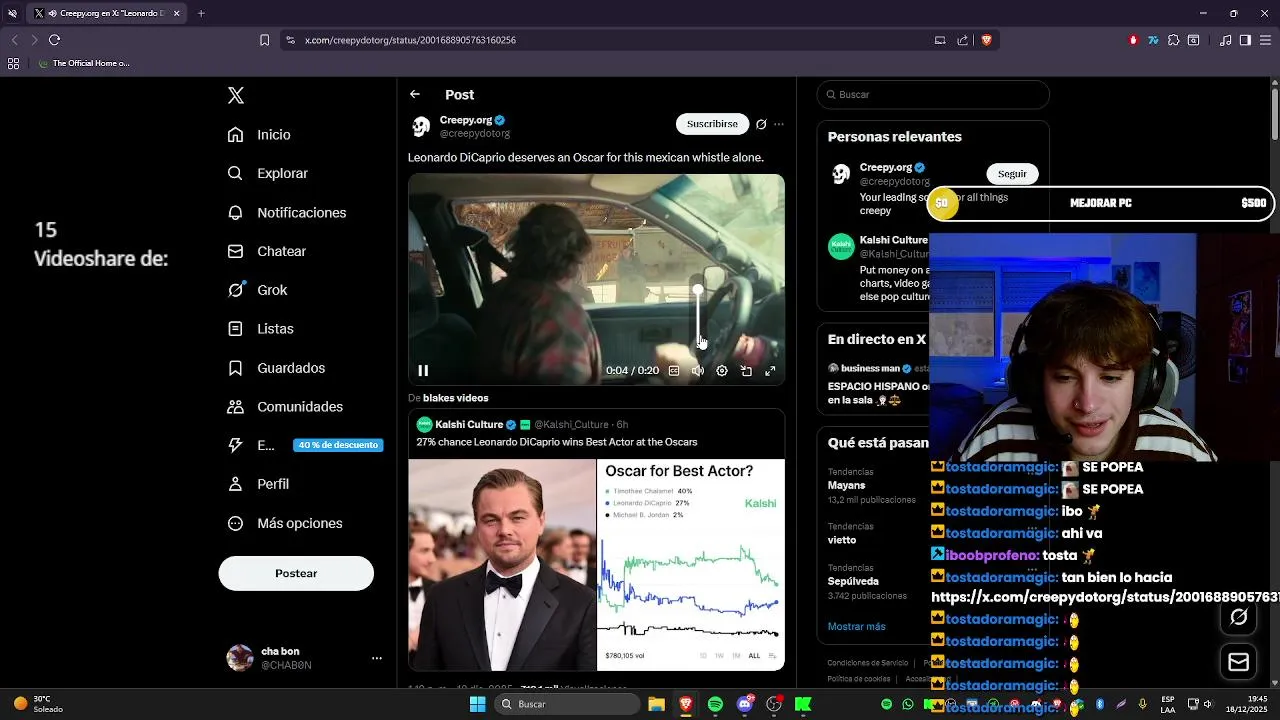Click Mostrar más under trends
The height and width of the screenshot is (720, 1280).
(x=856, y=627)
